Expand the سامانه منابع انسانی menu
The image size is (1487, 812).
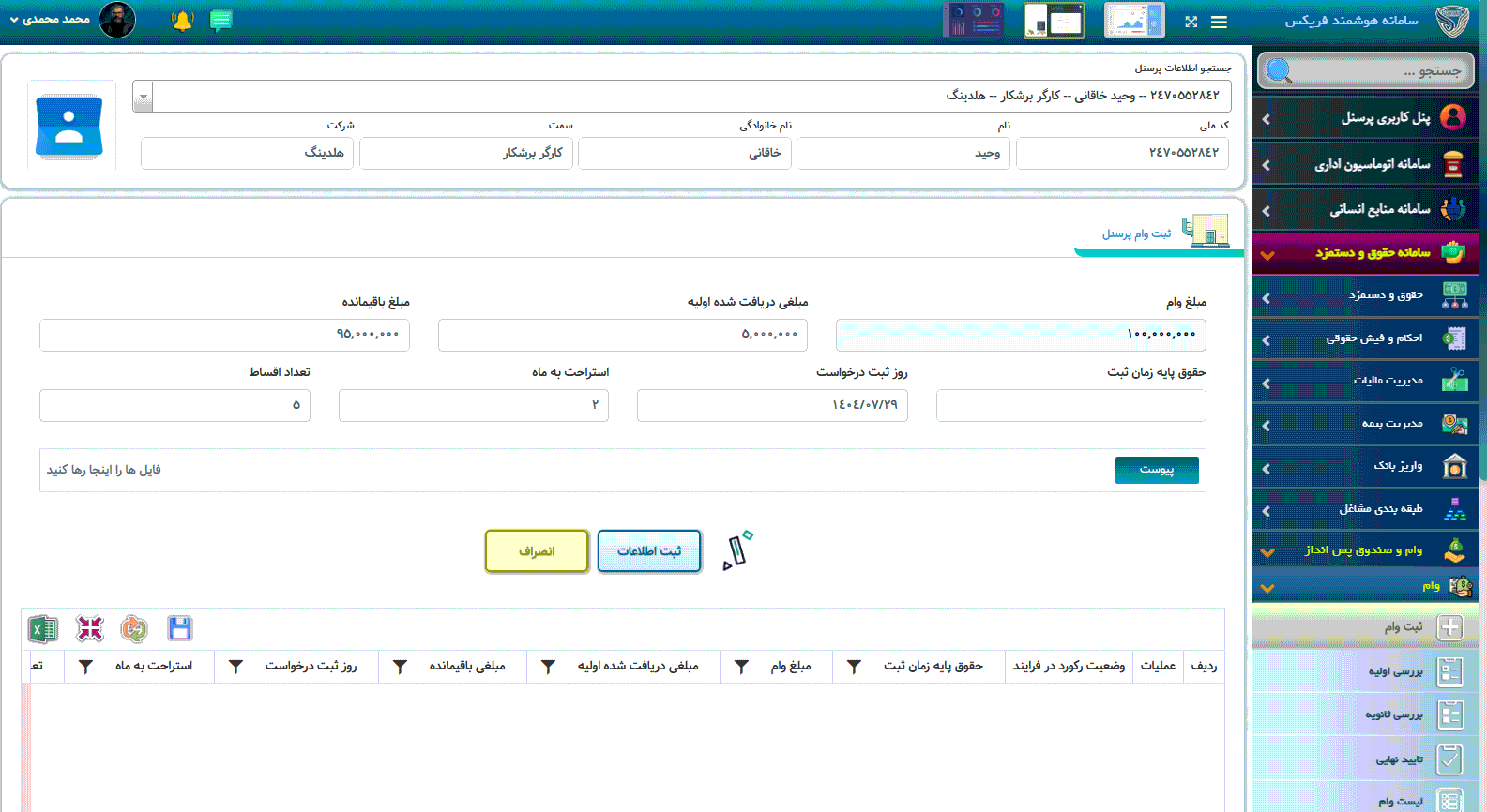pyautogui.click(x=1366, y=209)
